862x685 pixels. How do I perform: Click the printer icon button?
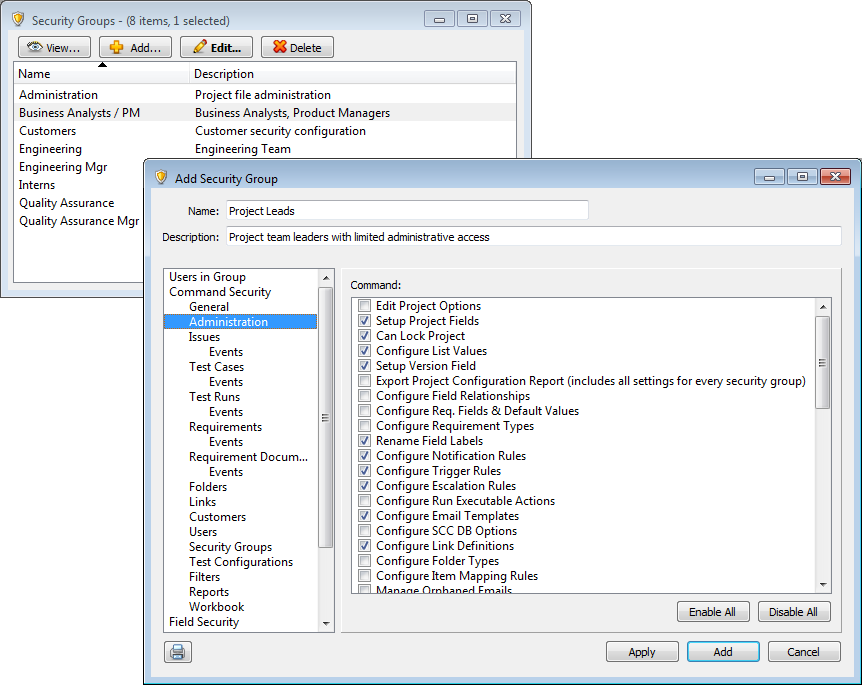point(178,652)
